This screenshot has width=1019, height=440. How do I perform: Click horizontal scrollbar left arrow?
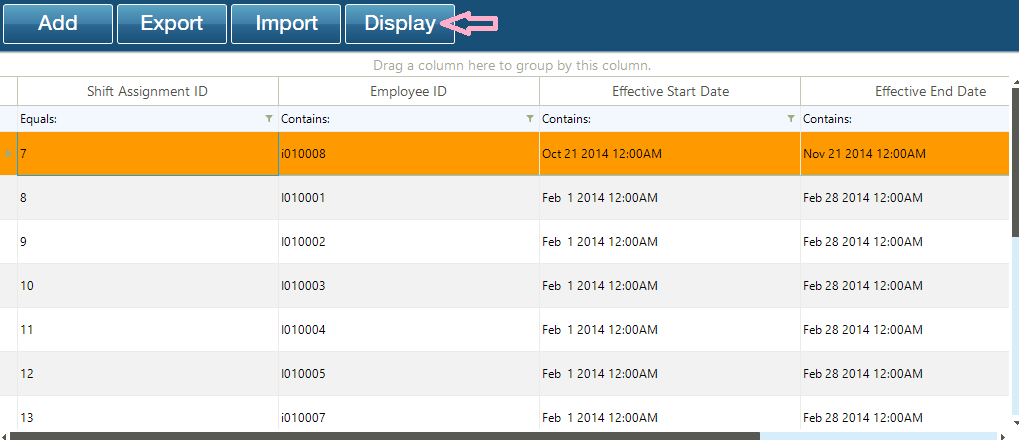(4, 436)
